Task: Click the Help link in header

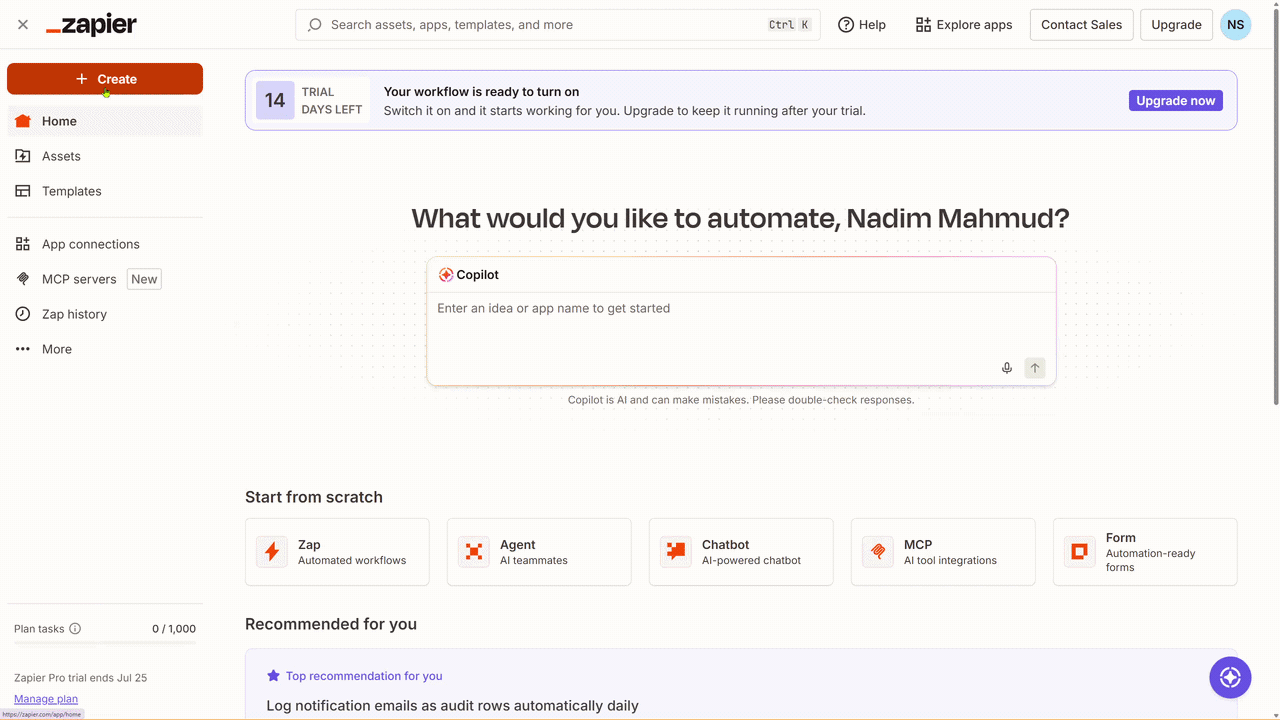Action: tap(862, 25)
